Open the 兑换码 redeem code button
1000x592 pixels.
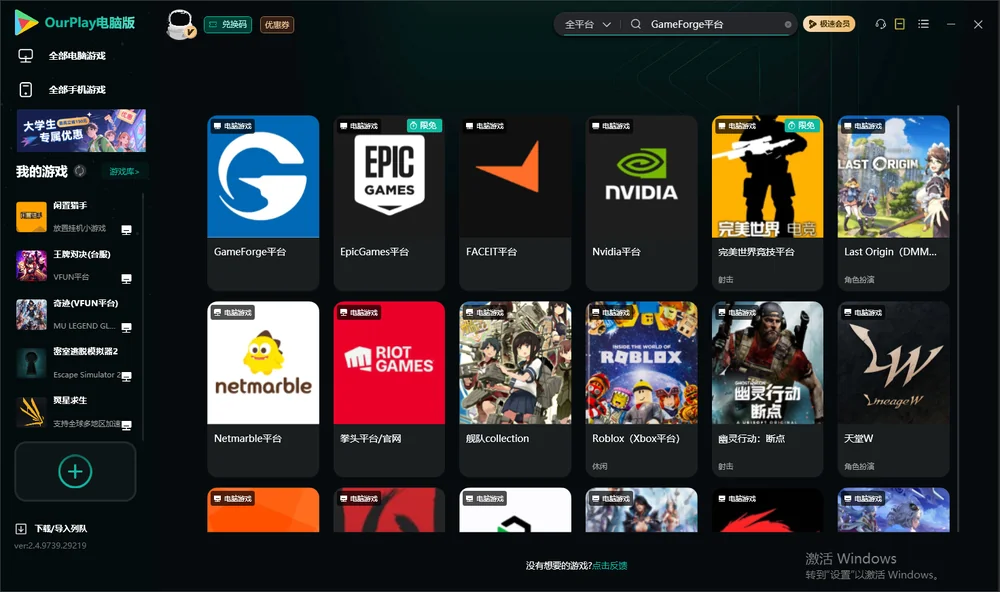[x=228, y=25]
